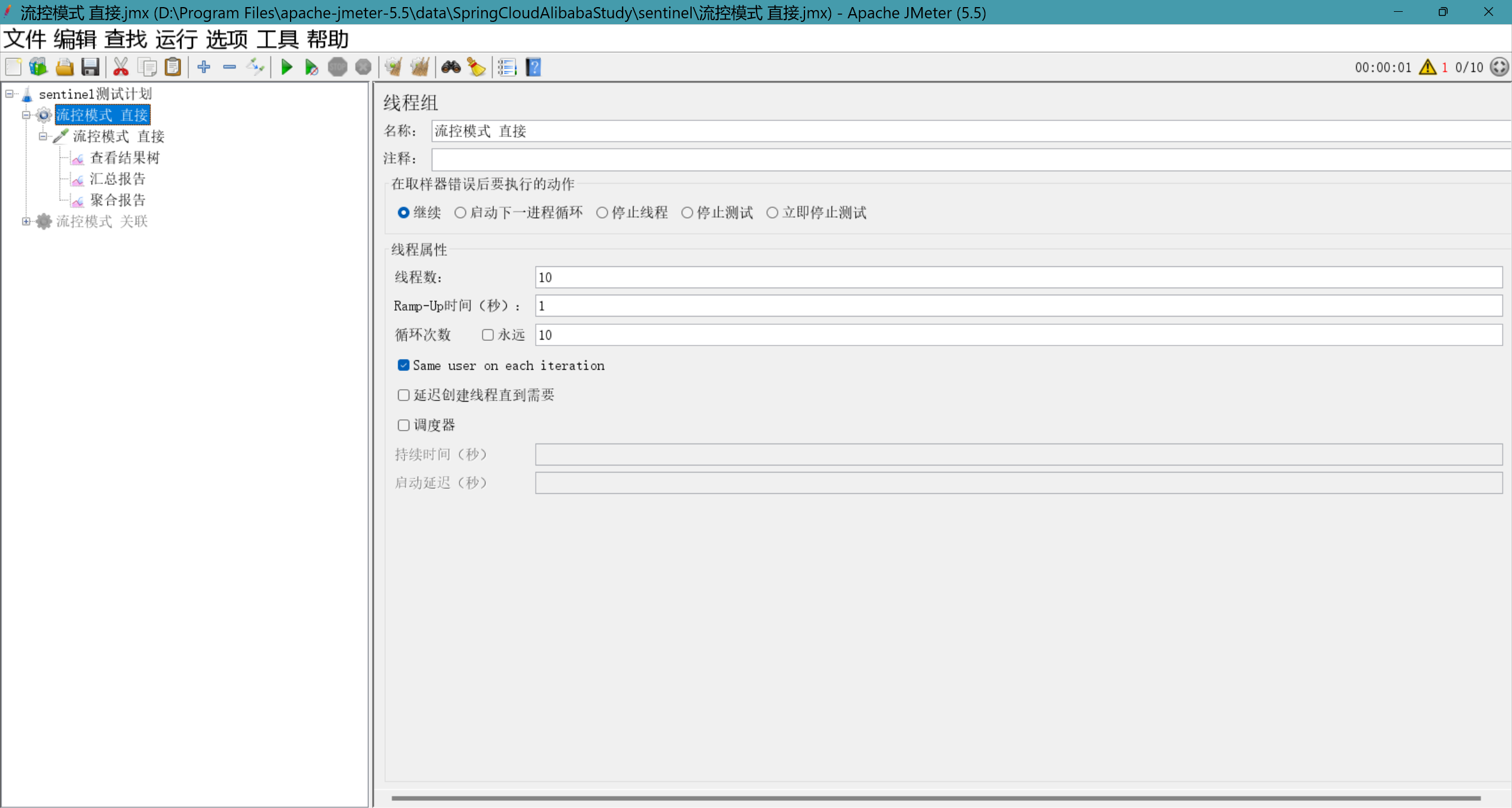Click the 线程数 input field

click(x=1018, y=277)
